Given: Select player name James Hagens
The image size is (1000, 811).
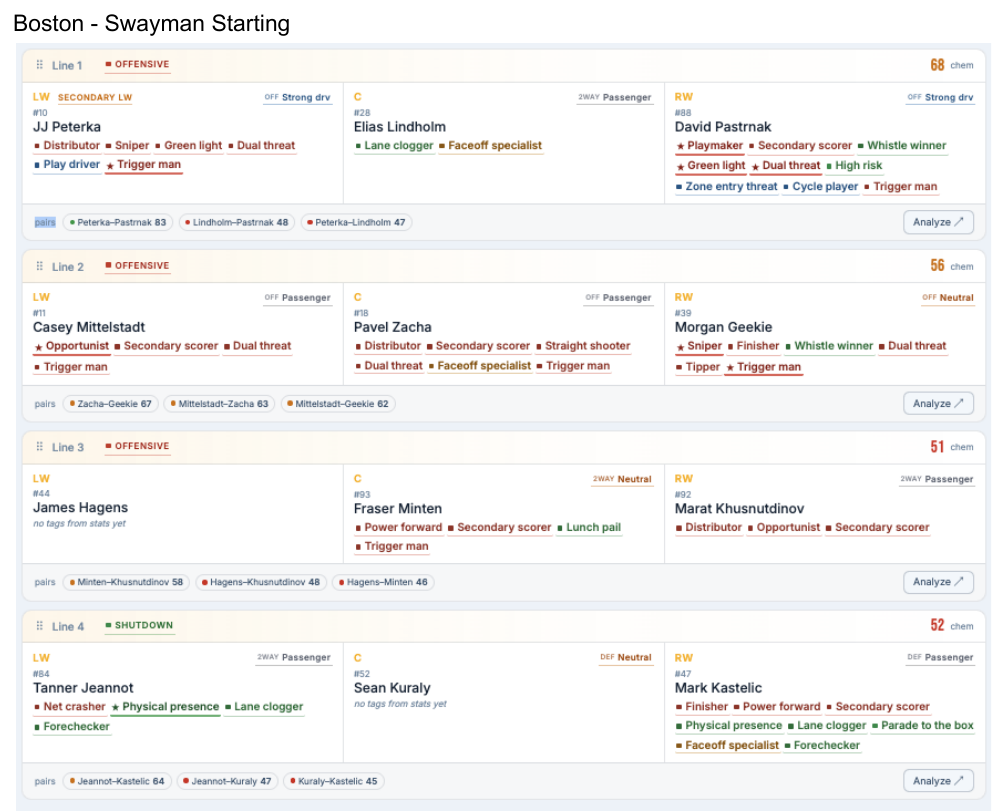Looking at the screenshot, I should tap(80, 508).
